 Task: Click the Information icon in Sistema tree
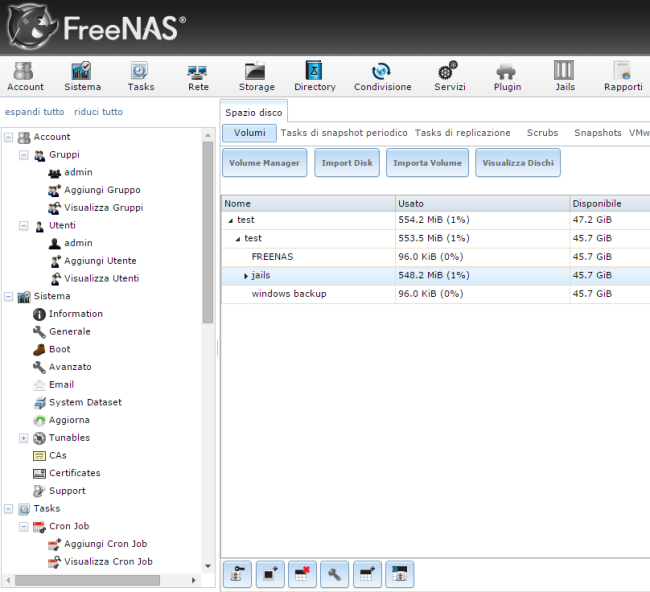tap(39, 314)
